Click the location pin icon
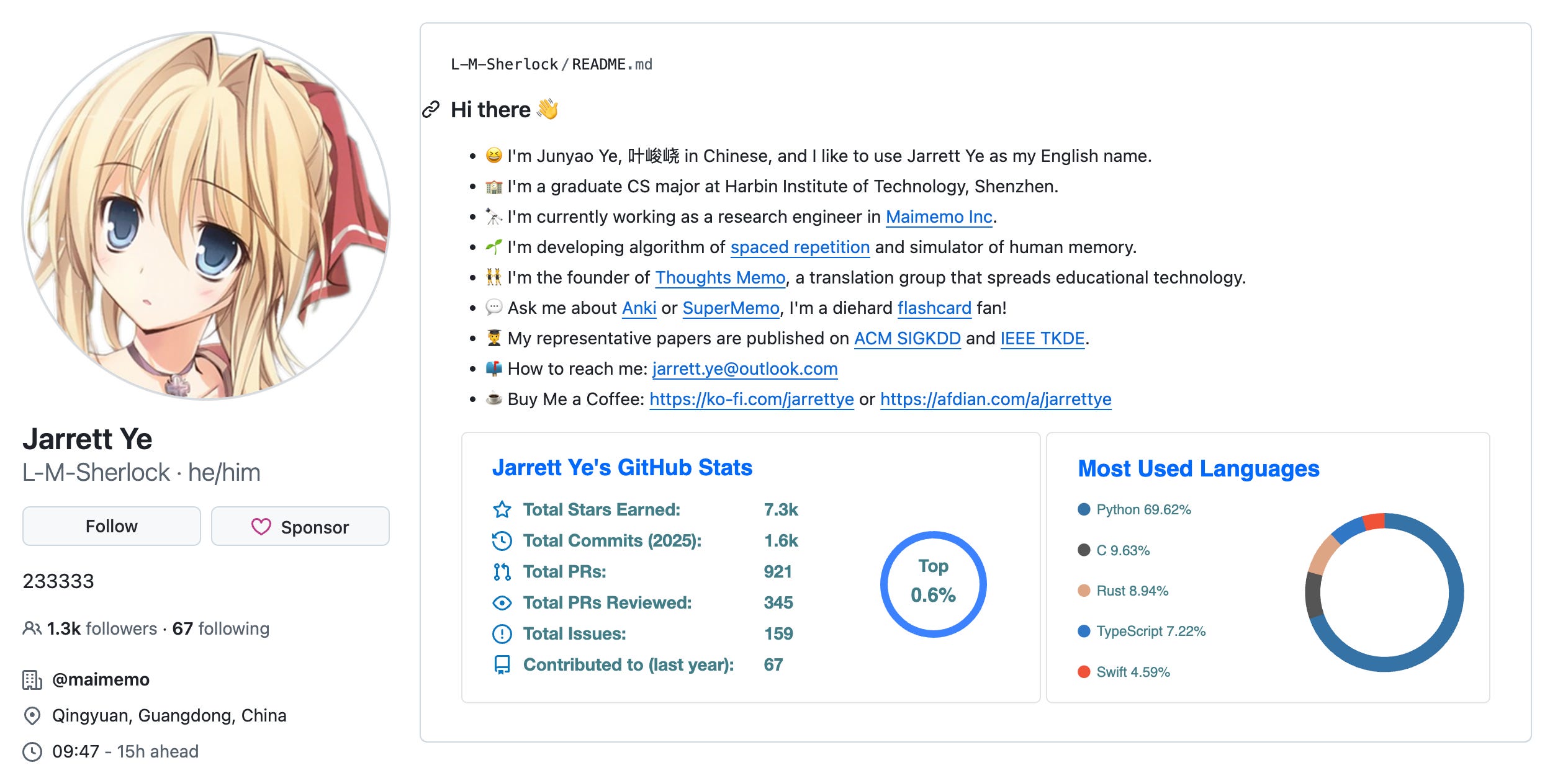 click(32, 716)
